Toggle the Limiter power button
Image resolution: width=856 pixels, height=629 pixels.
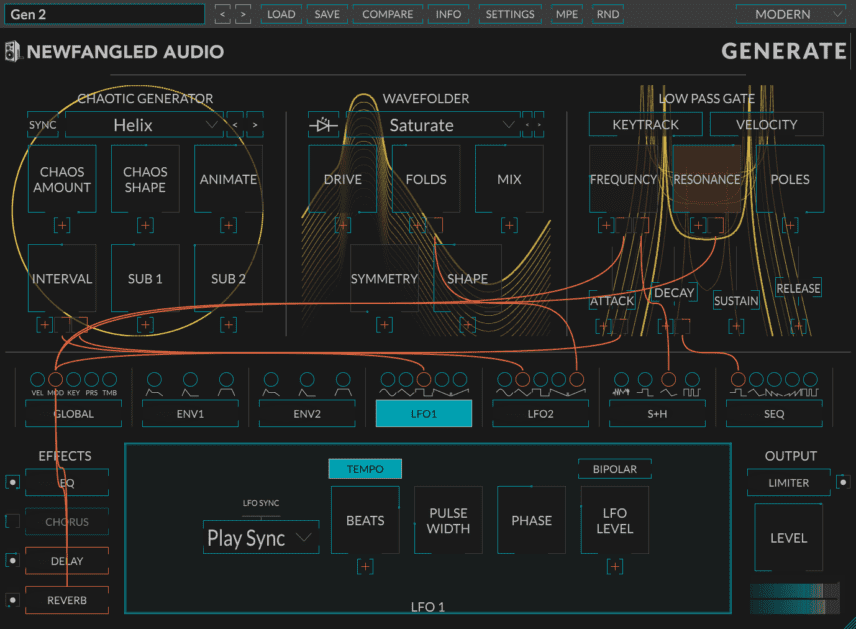point(843,482)
